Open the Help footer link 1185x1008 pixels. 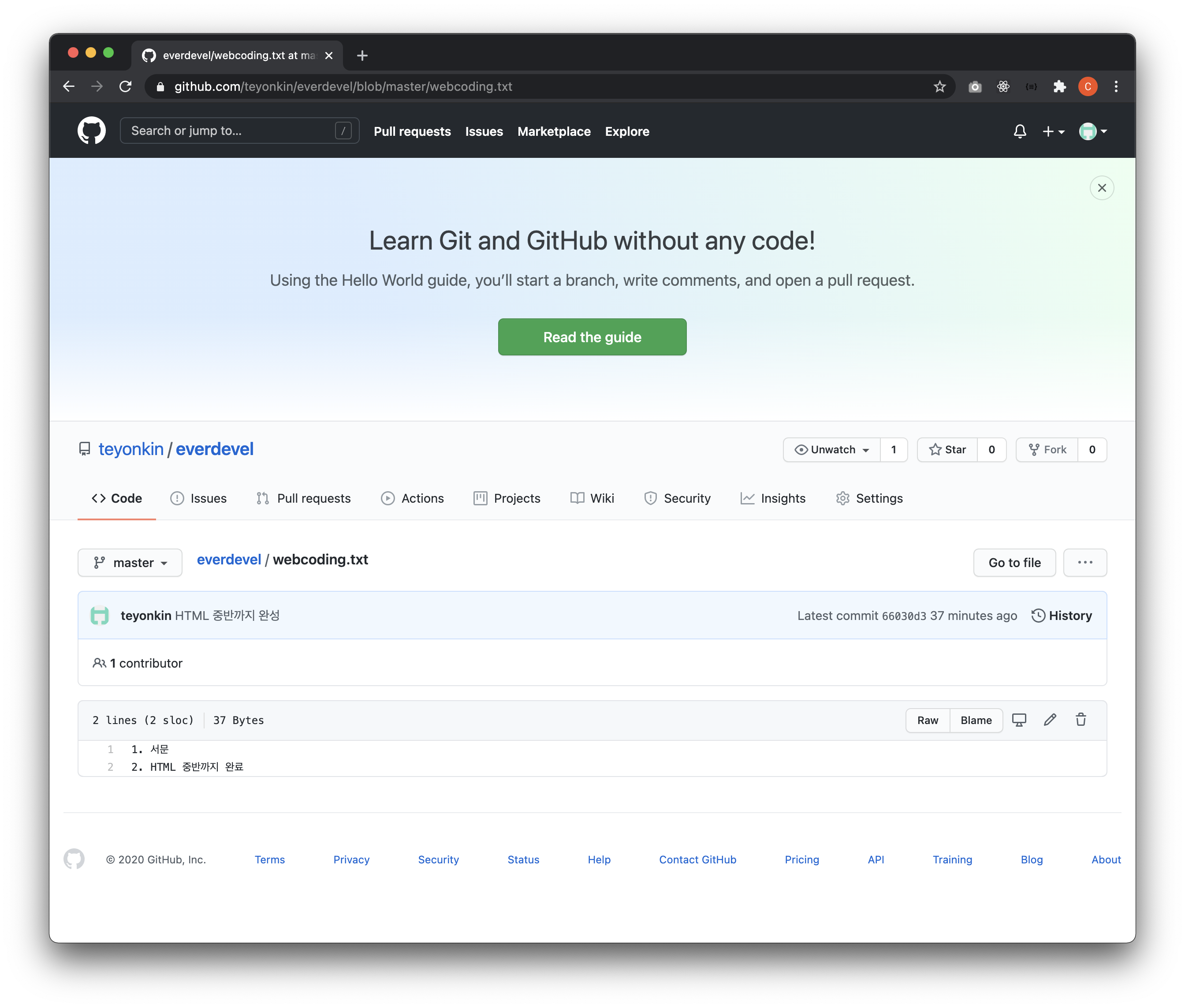(599, 859)
